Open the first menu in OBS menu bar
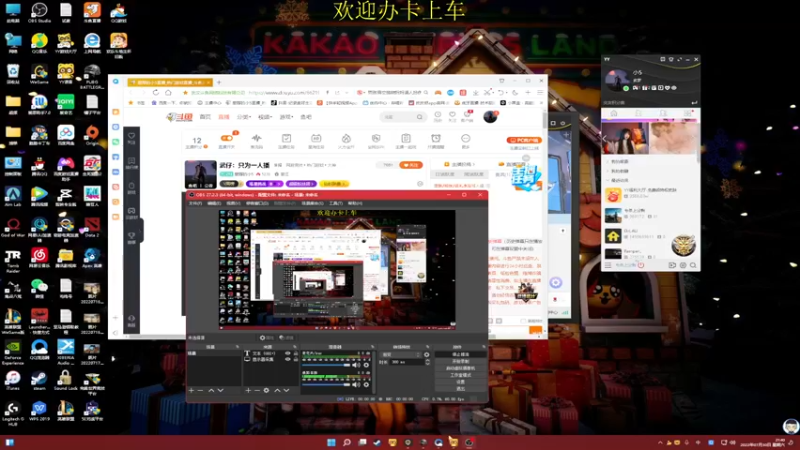800x450 pixels. (195, 203)
